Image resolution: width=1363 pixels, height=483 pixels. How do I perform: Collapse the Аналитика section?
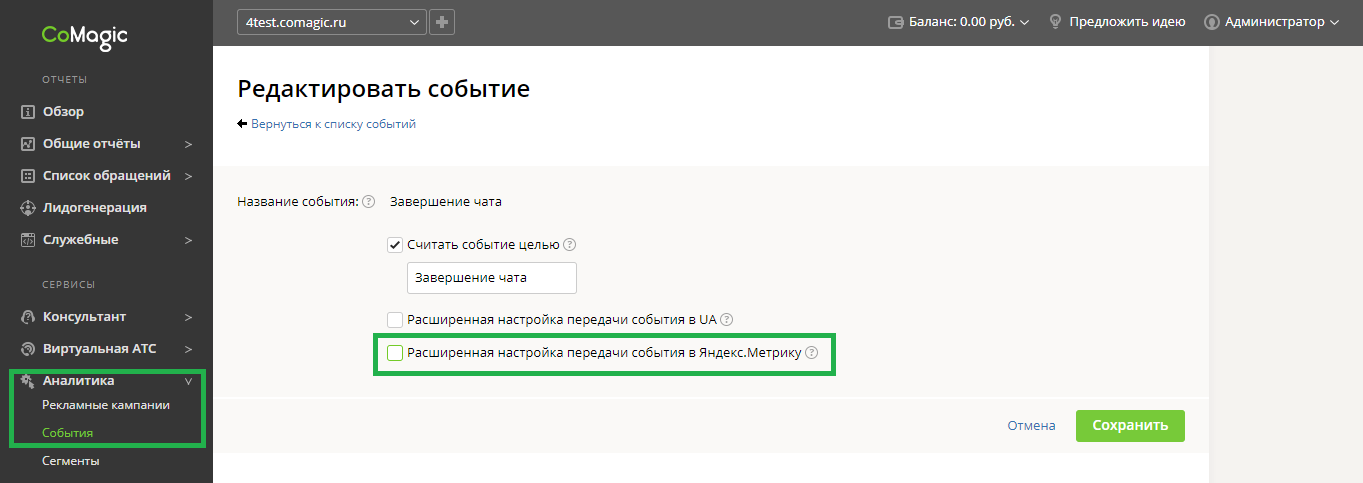tap(188, 381)
